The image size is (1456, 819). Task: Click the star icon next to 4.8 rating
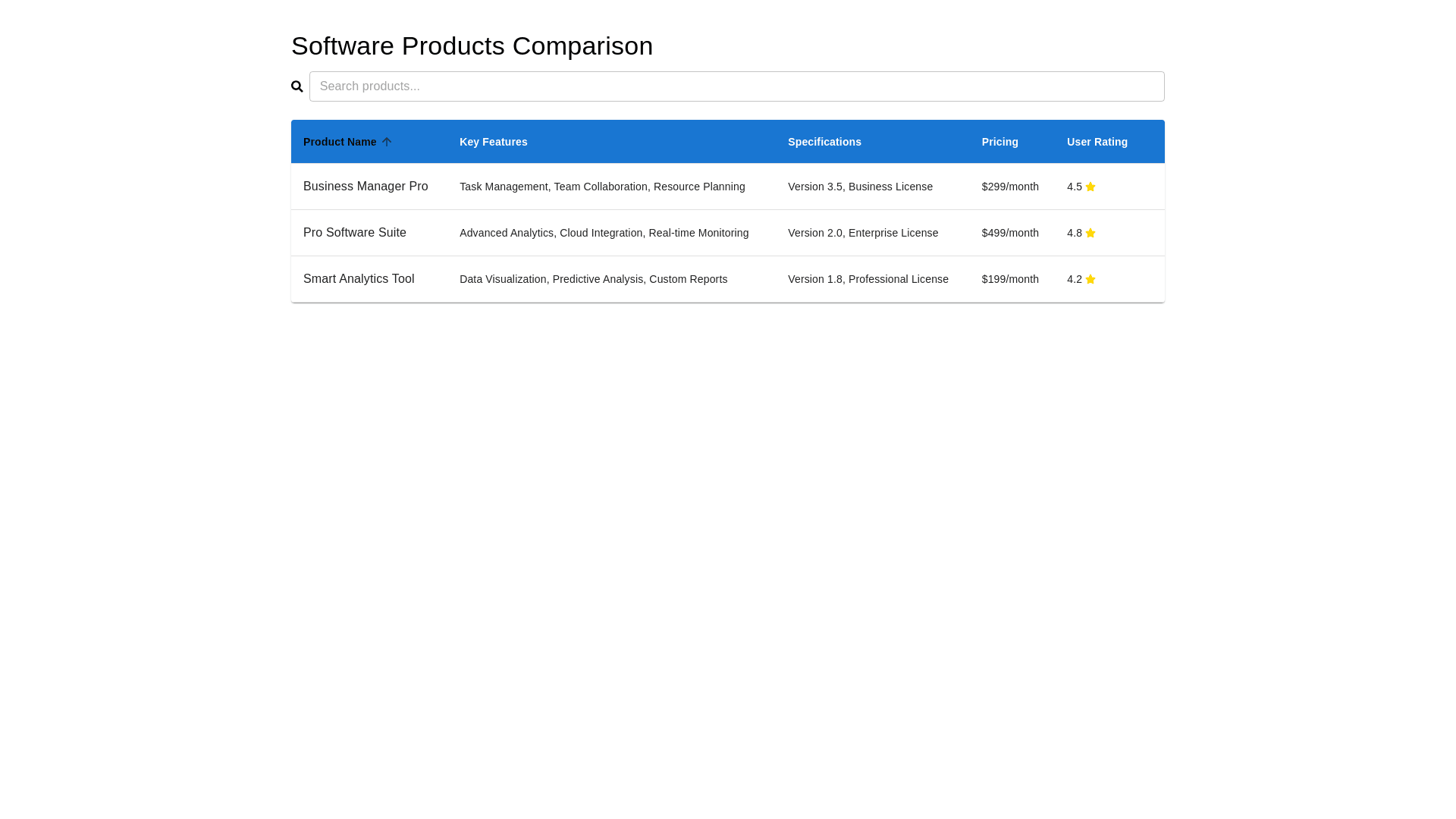1090,233
